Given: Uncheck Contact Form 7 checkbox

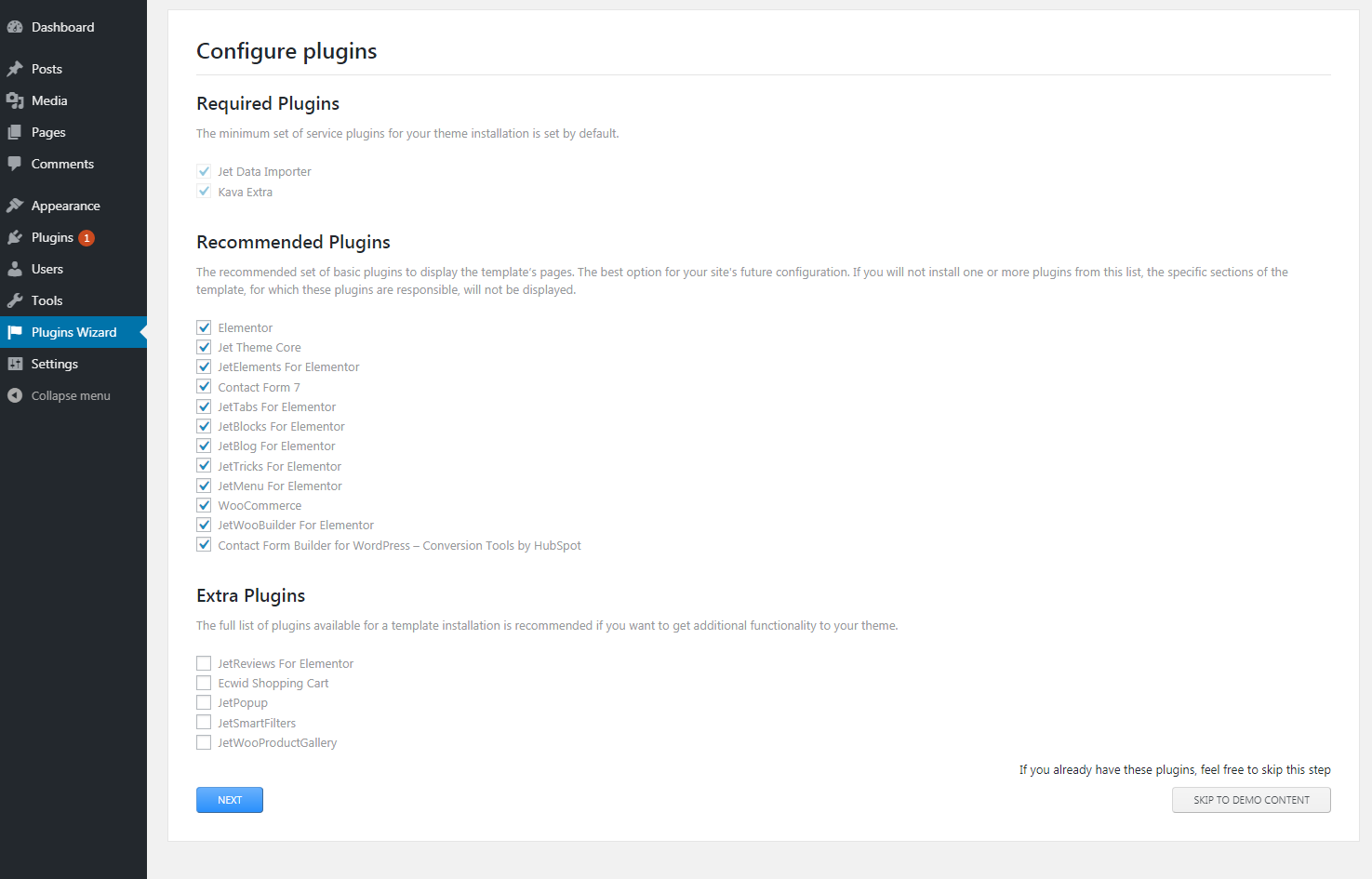Looking at the screenshot, I should [x=204, y=387].
